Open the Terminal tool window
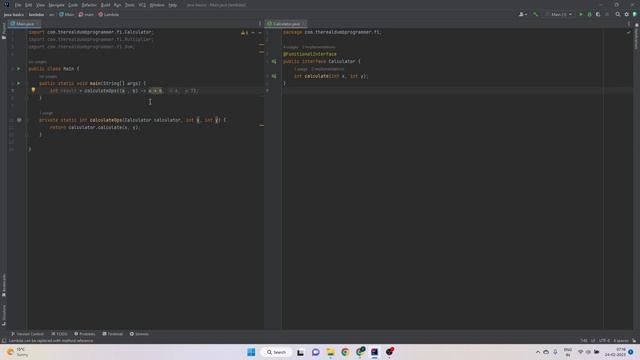640x360 pixels. click(x=112, y=334)
